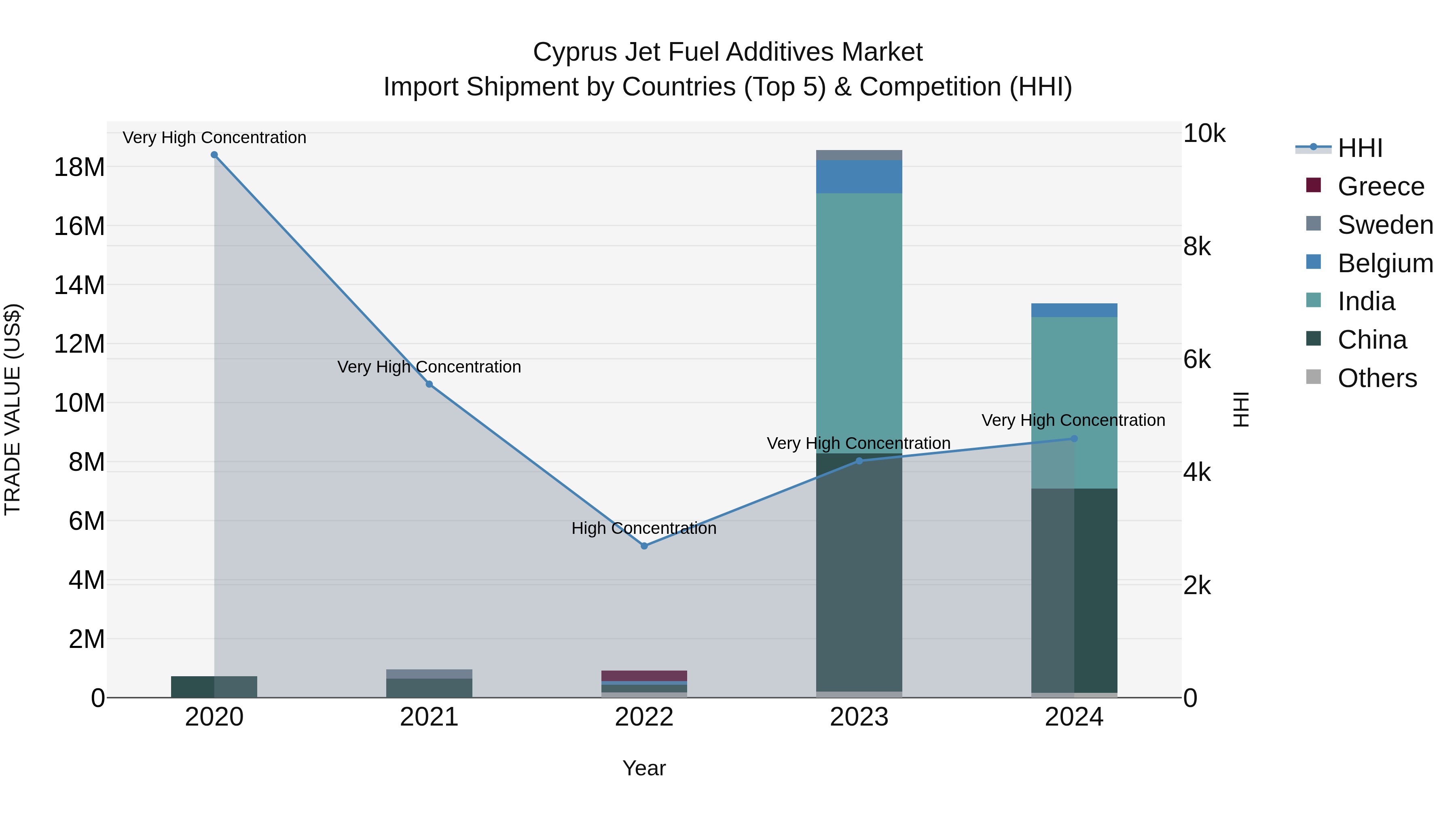This screenshot has width=1456, height=819.
Task: Click the Cyprus Jet Fuel Additives Market title
Action: click(728, 52)
